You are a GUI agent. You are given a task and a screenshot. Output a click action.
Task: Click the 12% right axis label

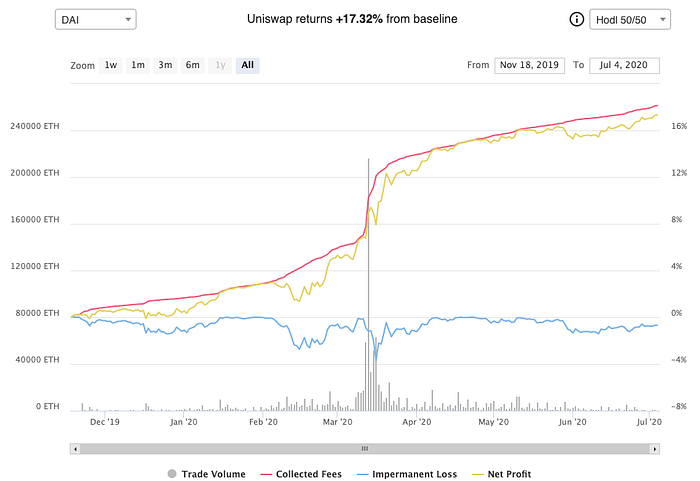(x=679, y=173)
